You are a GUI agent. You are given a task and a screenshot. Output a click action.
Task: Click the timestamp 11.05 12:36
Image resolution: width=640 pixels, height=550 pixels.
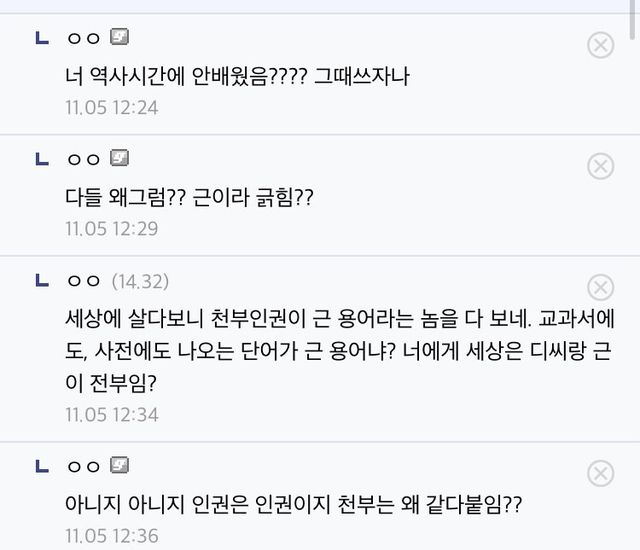pos(112,536)
